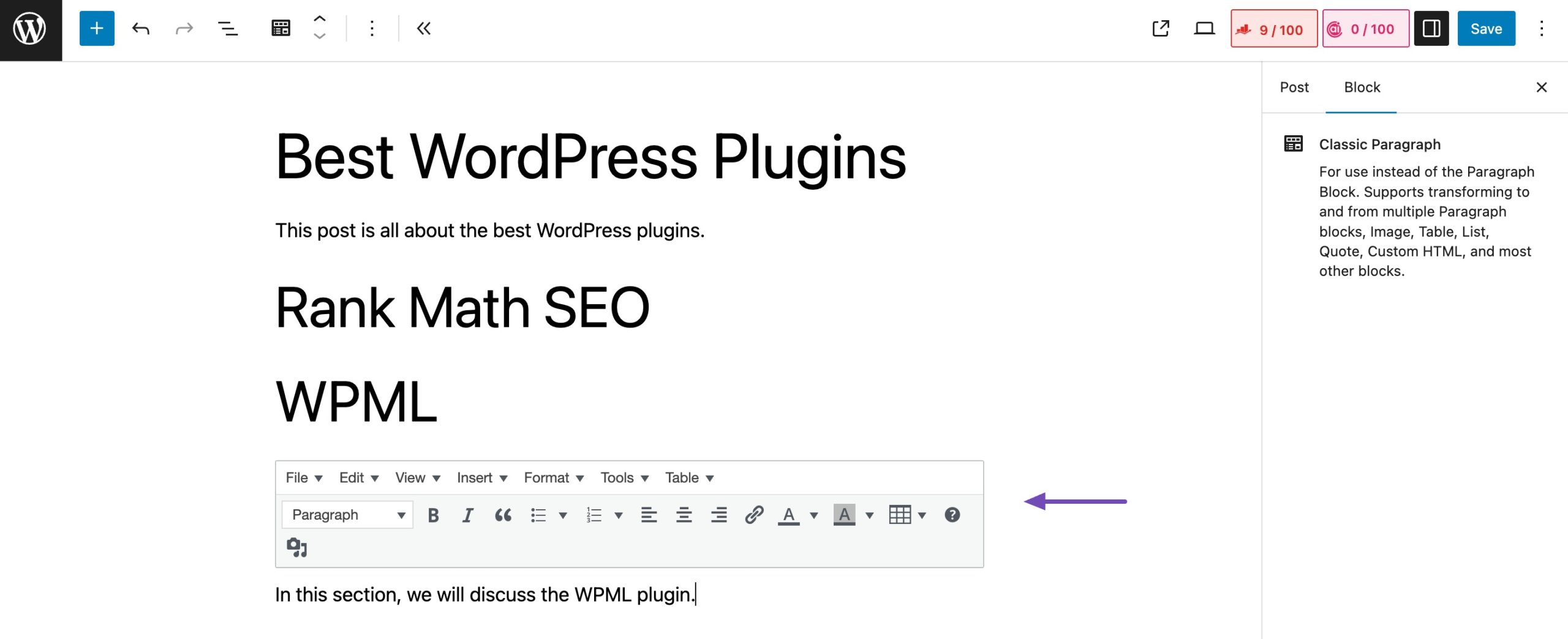Screen dimensions: 1568x639
Task: Switch to the Post tab
Action: pyautogui.click(x=1294, y=88)
